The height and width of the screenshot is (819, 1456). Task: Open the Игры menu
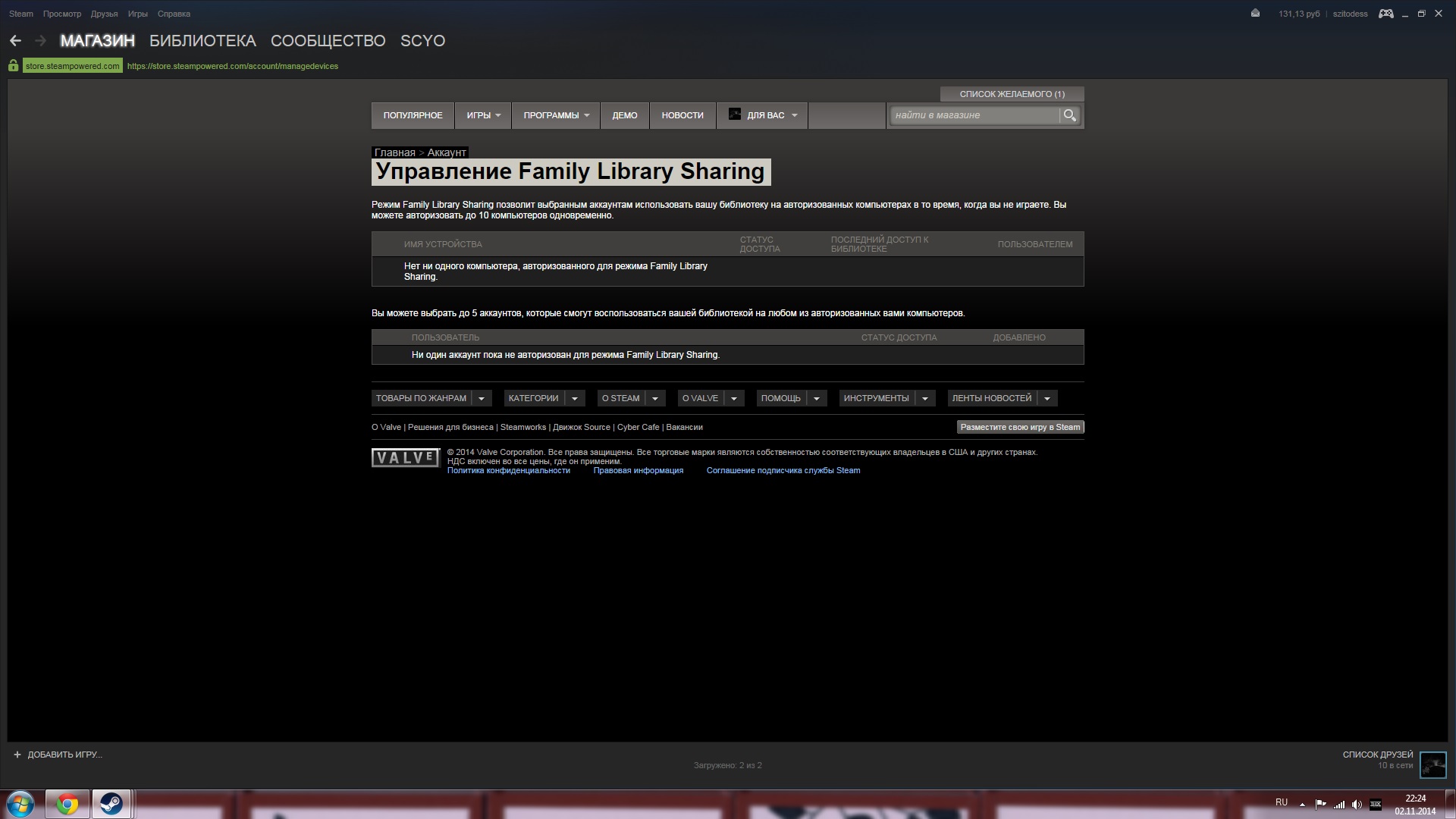pyautogui.click(x=138, y=14)
